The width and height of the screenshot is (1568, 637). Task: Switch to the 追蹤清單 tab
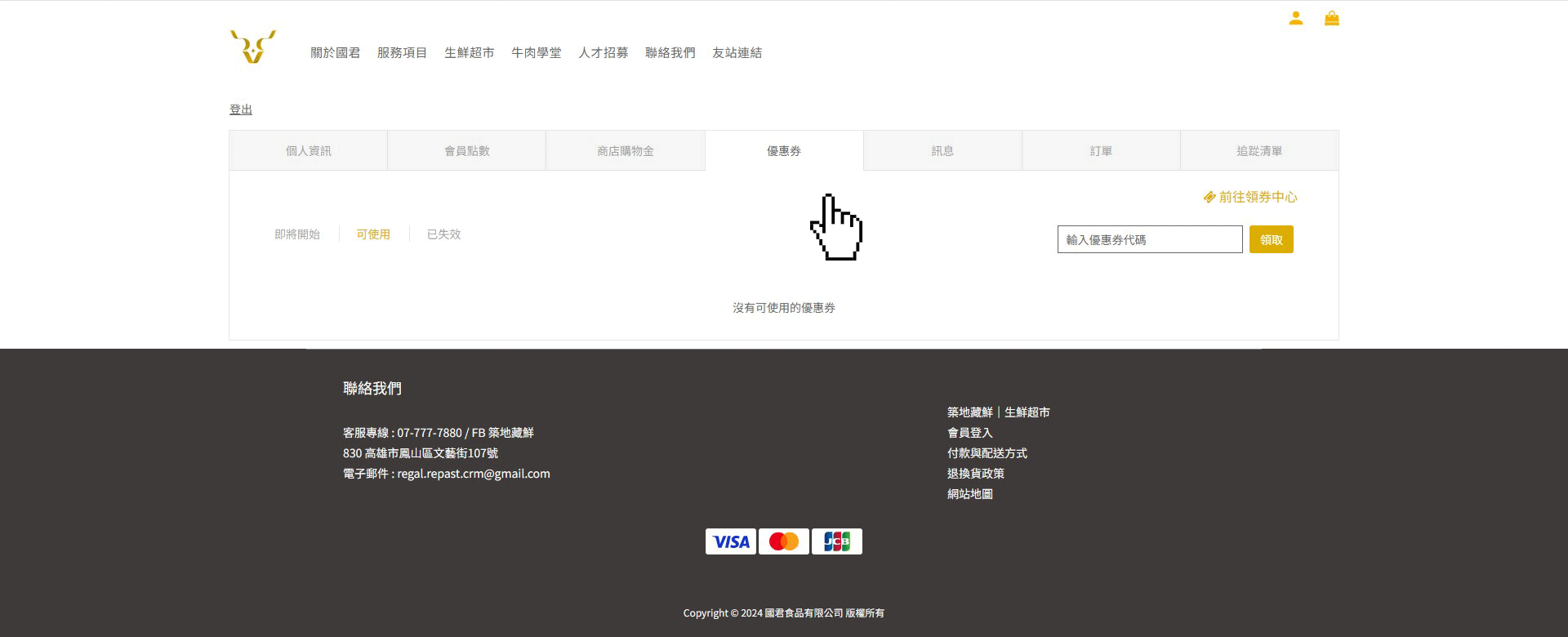click(1259, 151)
